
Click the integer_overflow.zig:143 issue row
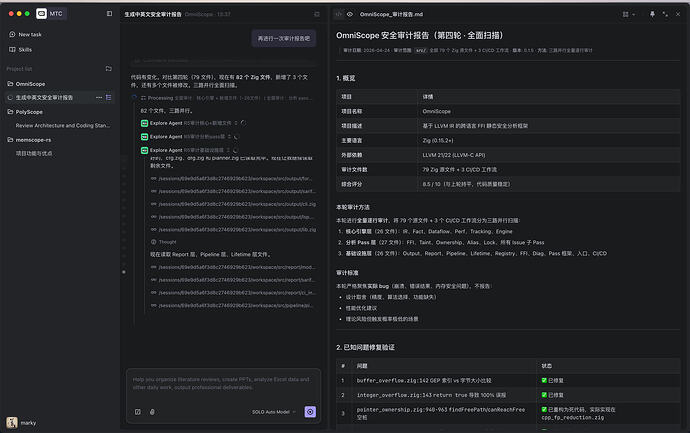(x=508, y=395)
